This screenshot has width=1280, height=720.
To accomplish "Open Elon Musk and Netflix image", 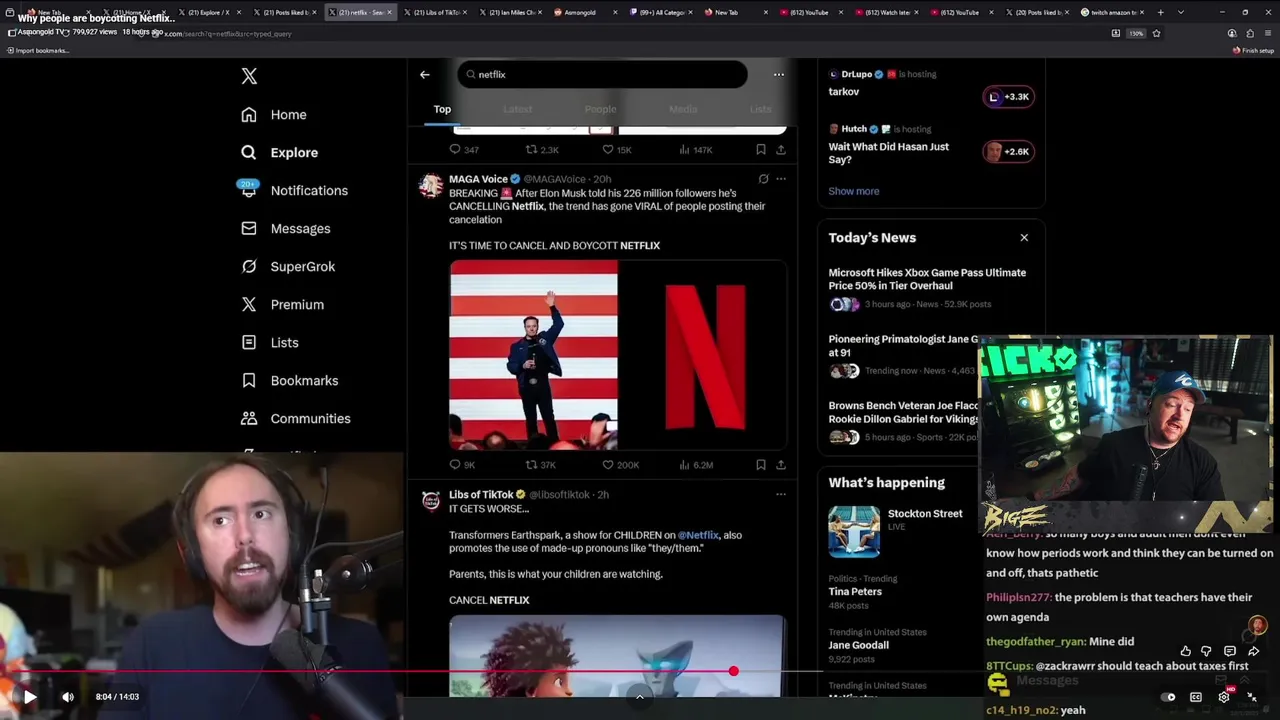I will [x=618, y=355].
